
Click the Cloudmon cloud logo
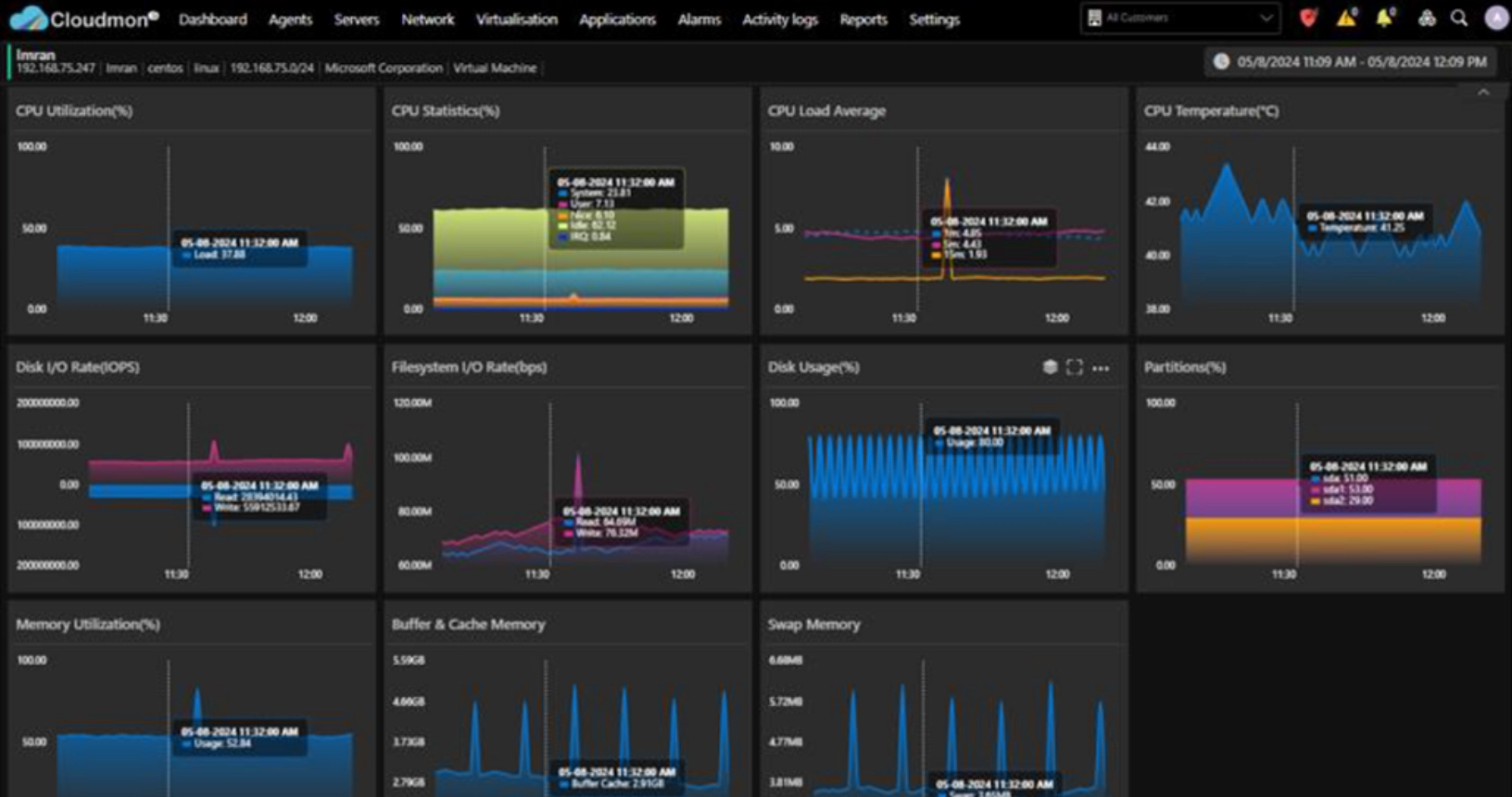click(28, 18)
